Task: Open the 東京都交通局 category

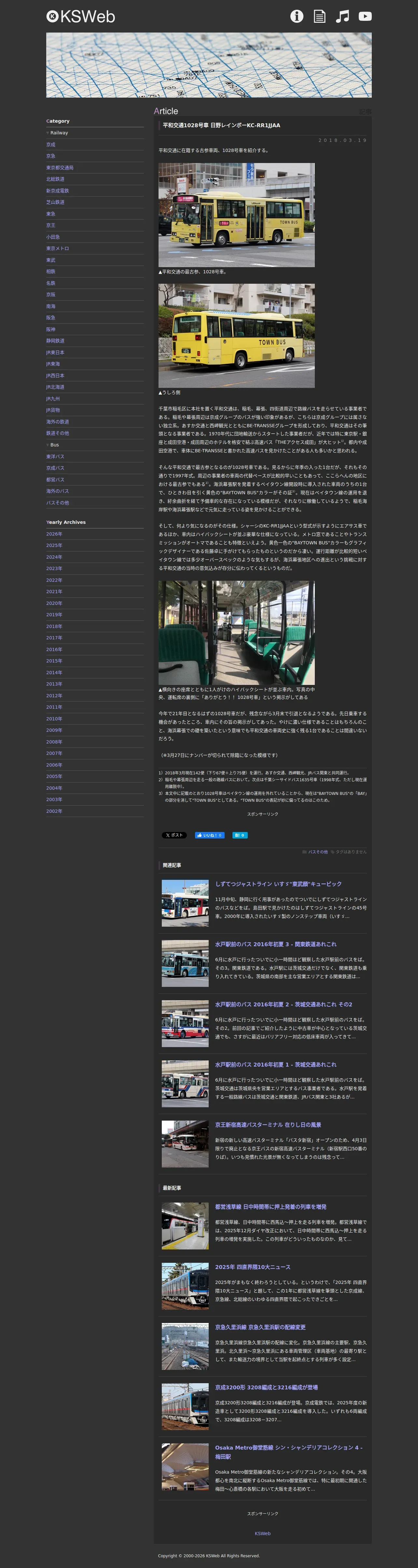Action: pyautogui.click(x=60, y=167)
